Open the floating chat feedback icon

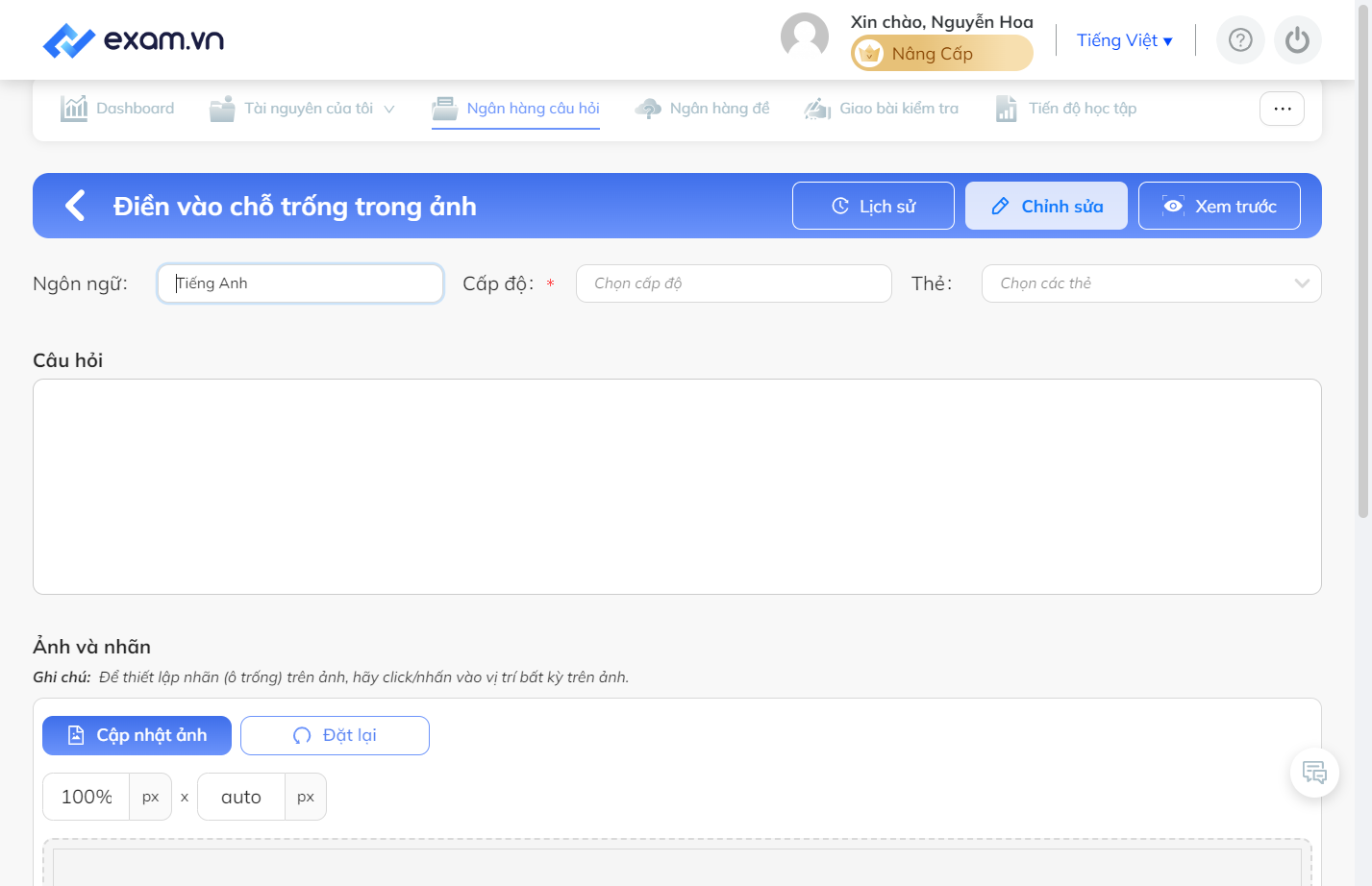pos(1314,773)
